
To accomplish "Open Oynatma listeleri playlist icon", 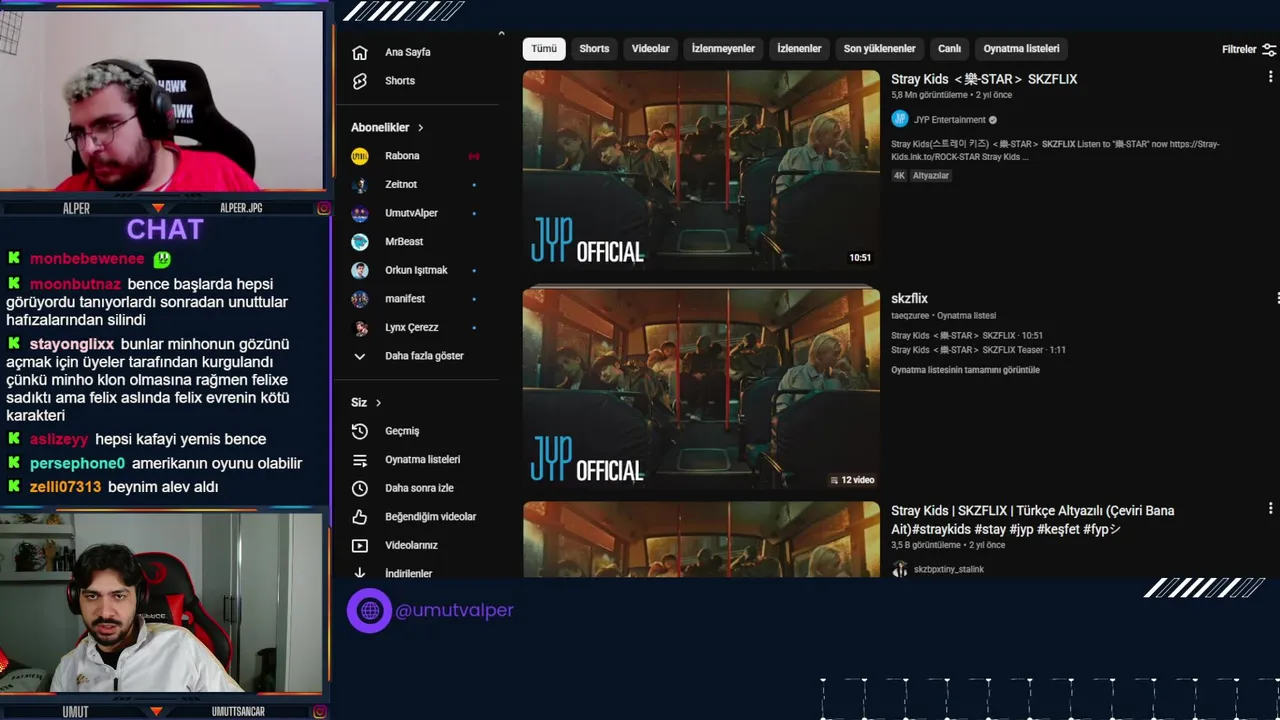I will pos(360,460).
